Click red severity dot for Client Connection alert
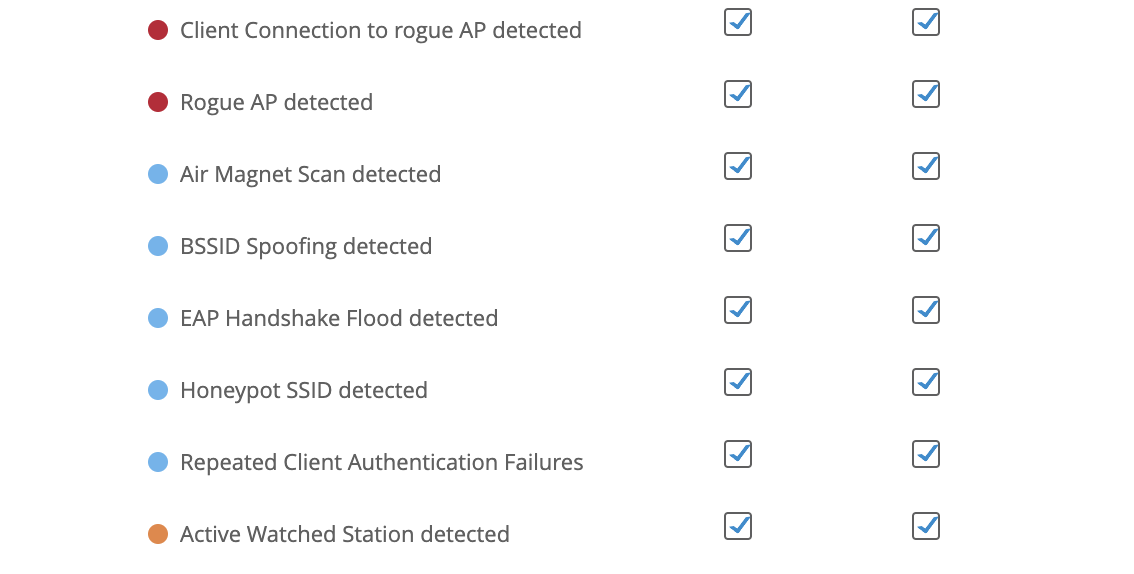Image resolution: width=1134 pixels, height=574 pixels. pyautogui.click(x=158, y=30)
